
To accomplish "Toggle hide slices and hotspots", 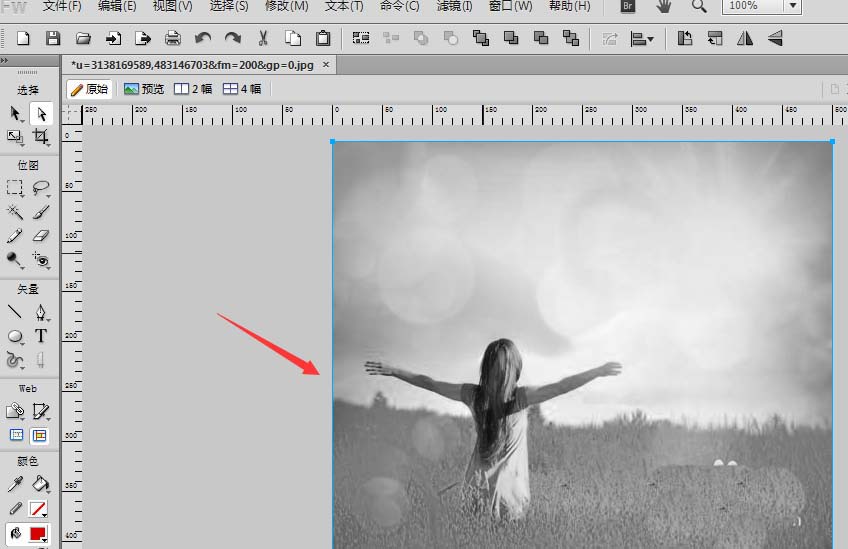I will pos(16,435).
